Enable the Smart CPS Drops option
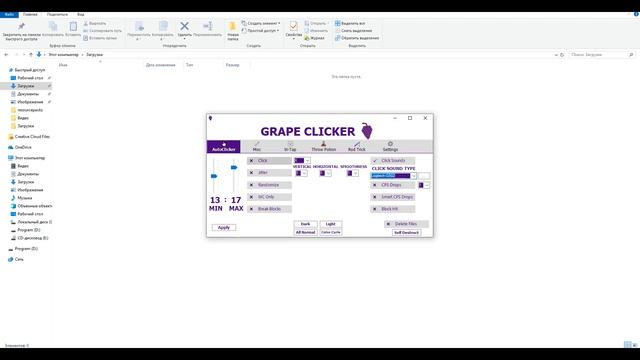This screenshot has width=640, height=360. pyautogui.click(x=393, y=197)
